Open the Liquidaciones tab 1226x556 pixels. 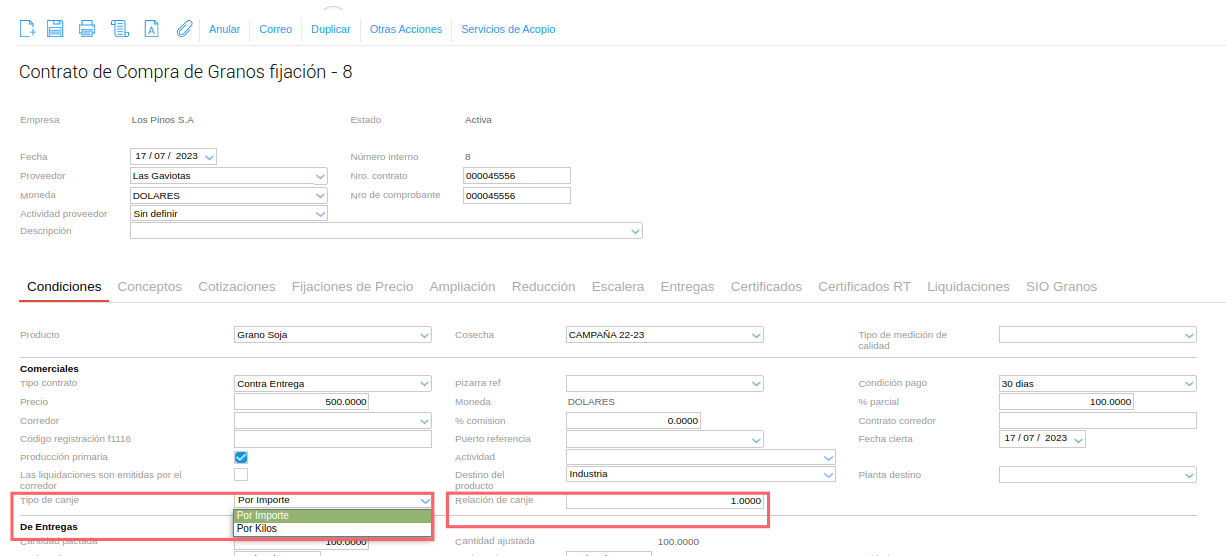[x=968, y=287]
